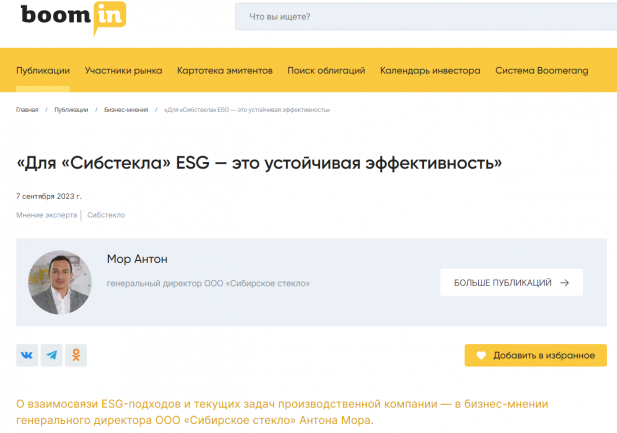
Task: Click the author position text генеральный директор
Action: pyautogui.click(x=208, y=283)
